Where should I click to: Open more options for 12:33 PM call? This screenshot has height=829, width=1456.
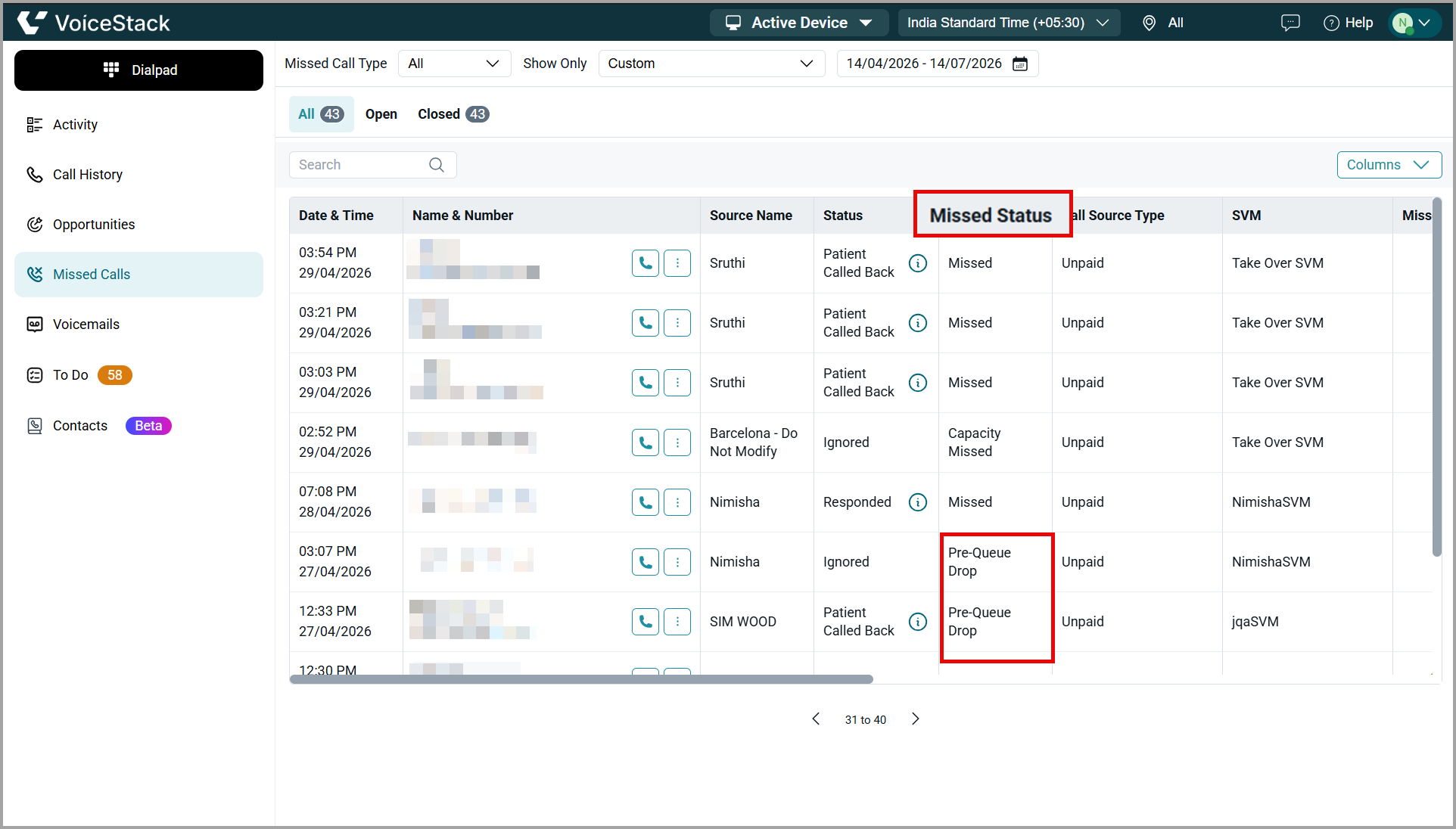pos(677,622)
